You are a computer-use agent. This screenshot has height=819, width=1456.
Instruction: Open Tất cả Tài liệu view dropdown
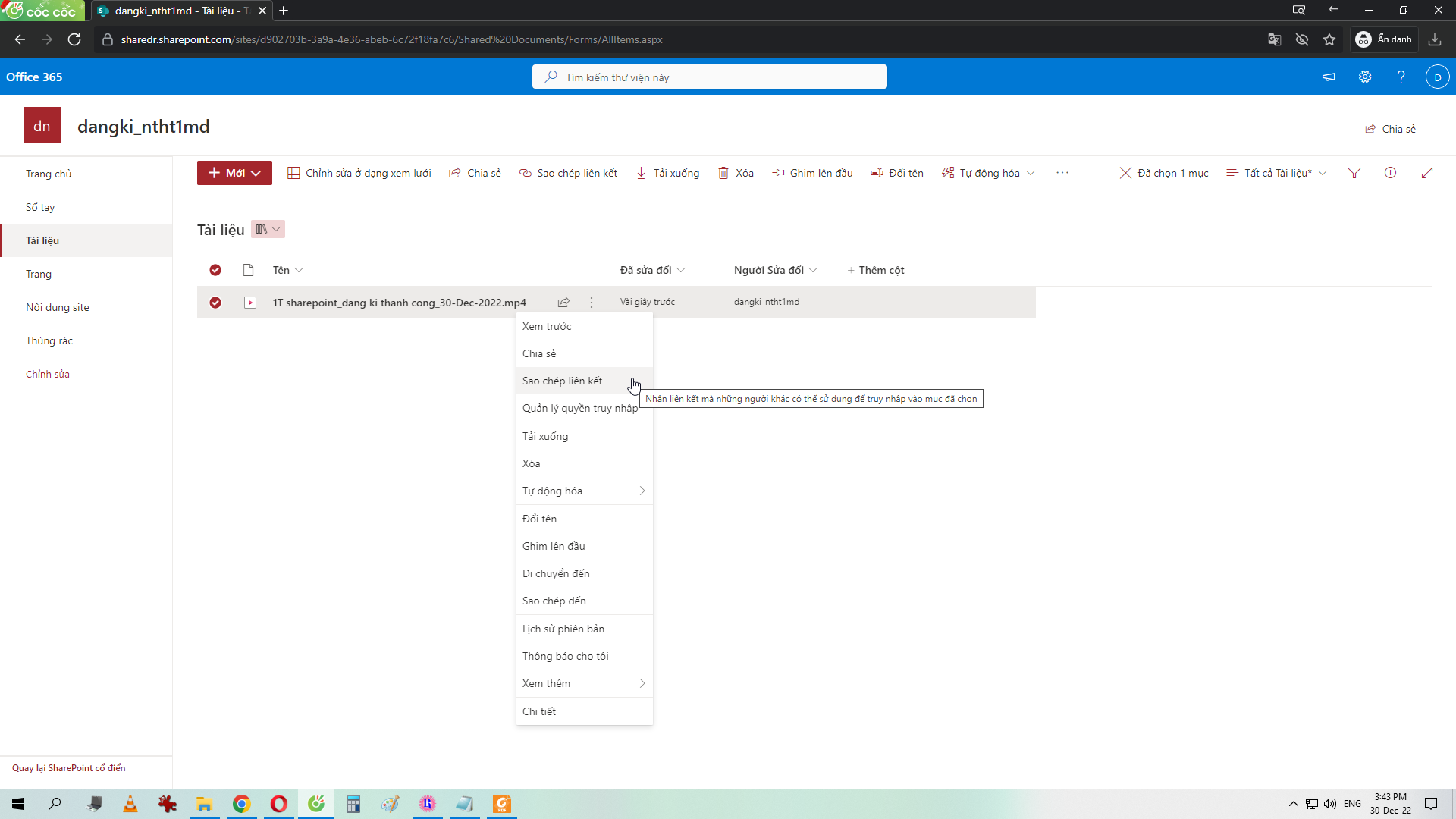1276,173
